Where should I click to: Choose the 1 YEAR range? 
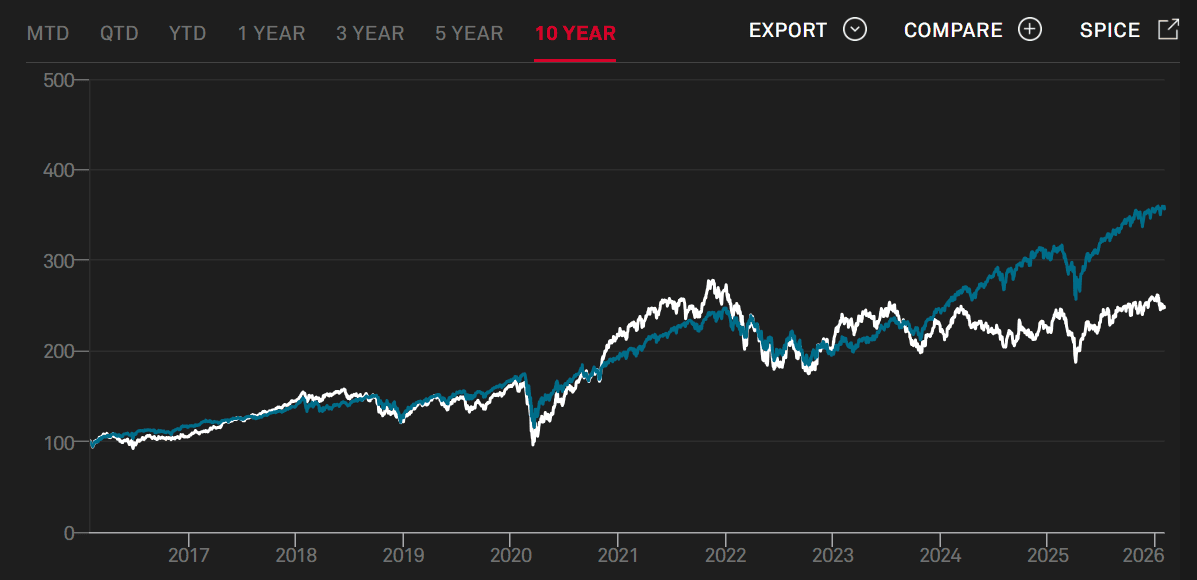click(271, 33)
